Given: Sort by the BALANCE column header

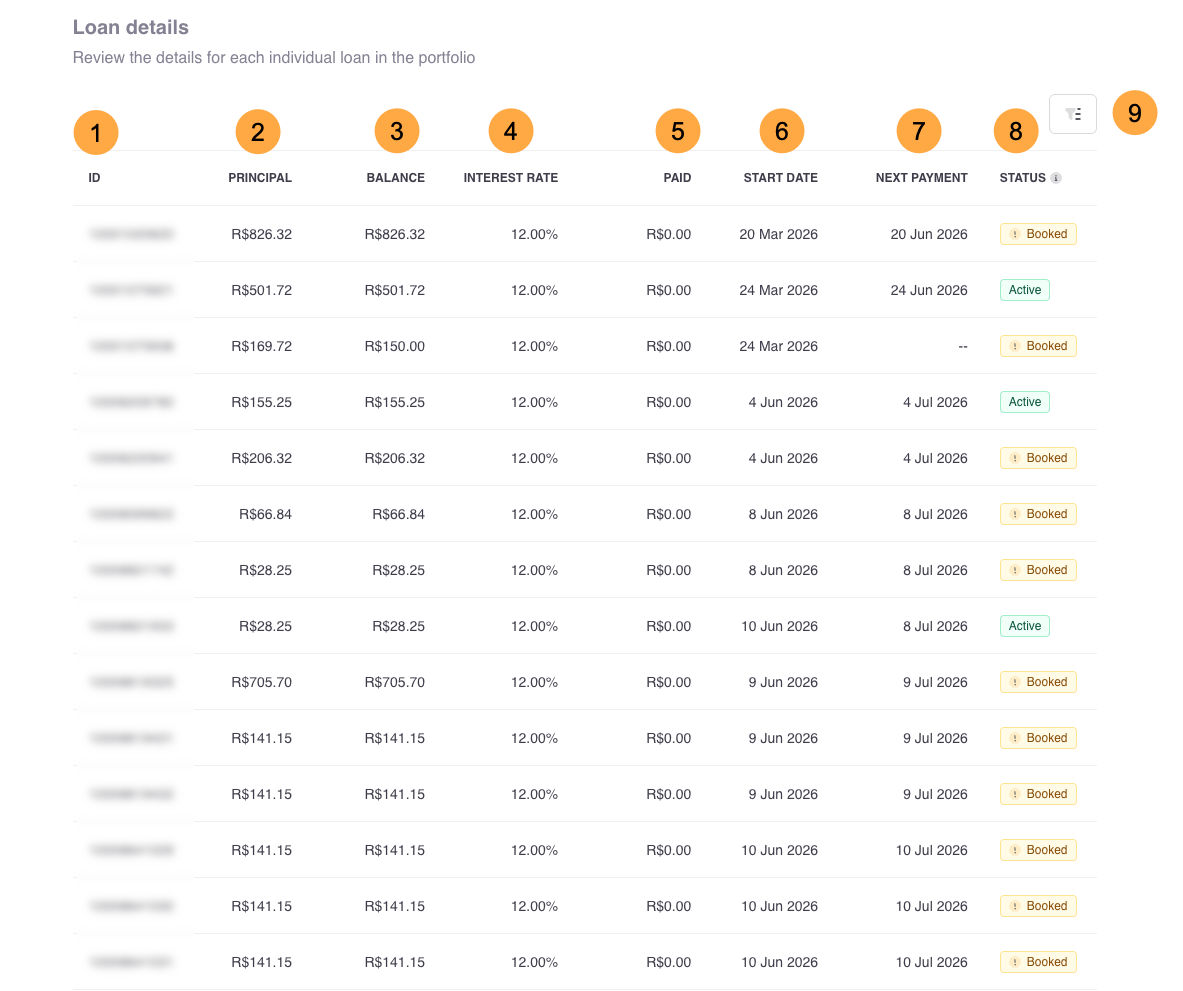Looking at the screenshot, I should pyautogui.click(x=395, y=178).
